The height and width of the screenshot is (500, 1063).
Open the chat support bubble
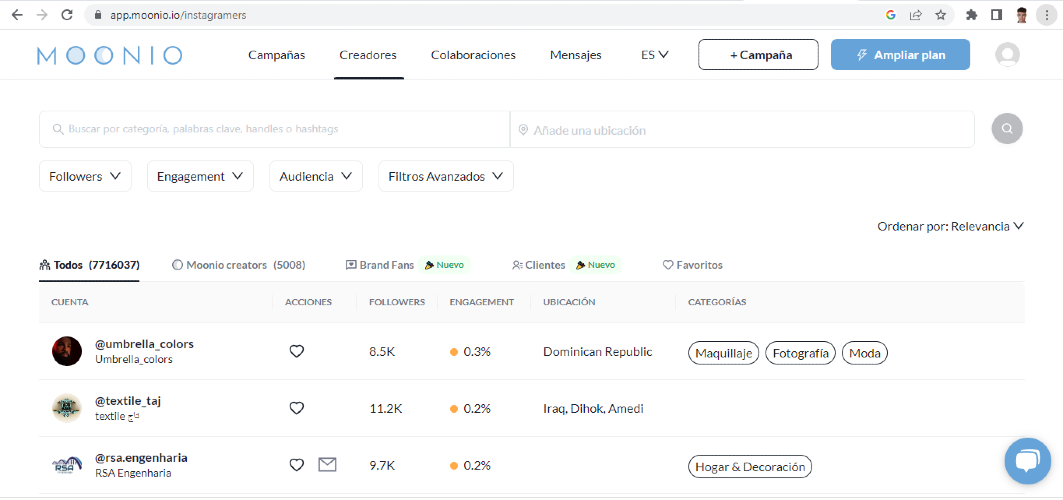point(1028,461)
